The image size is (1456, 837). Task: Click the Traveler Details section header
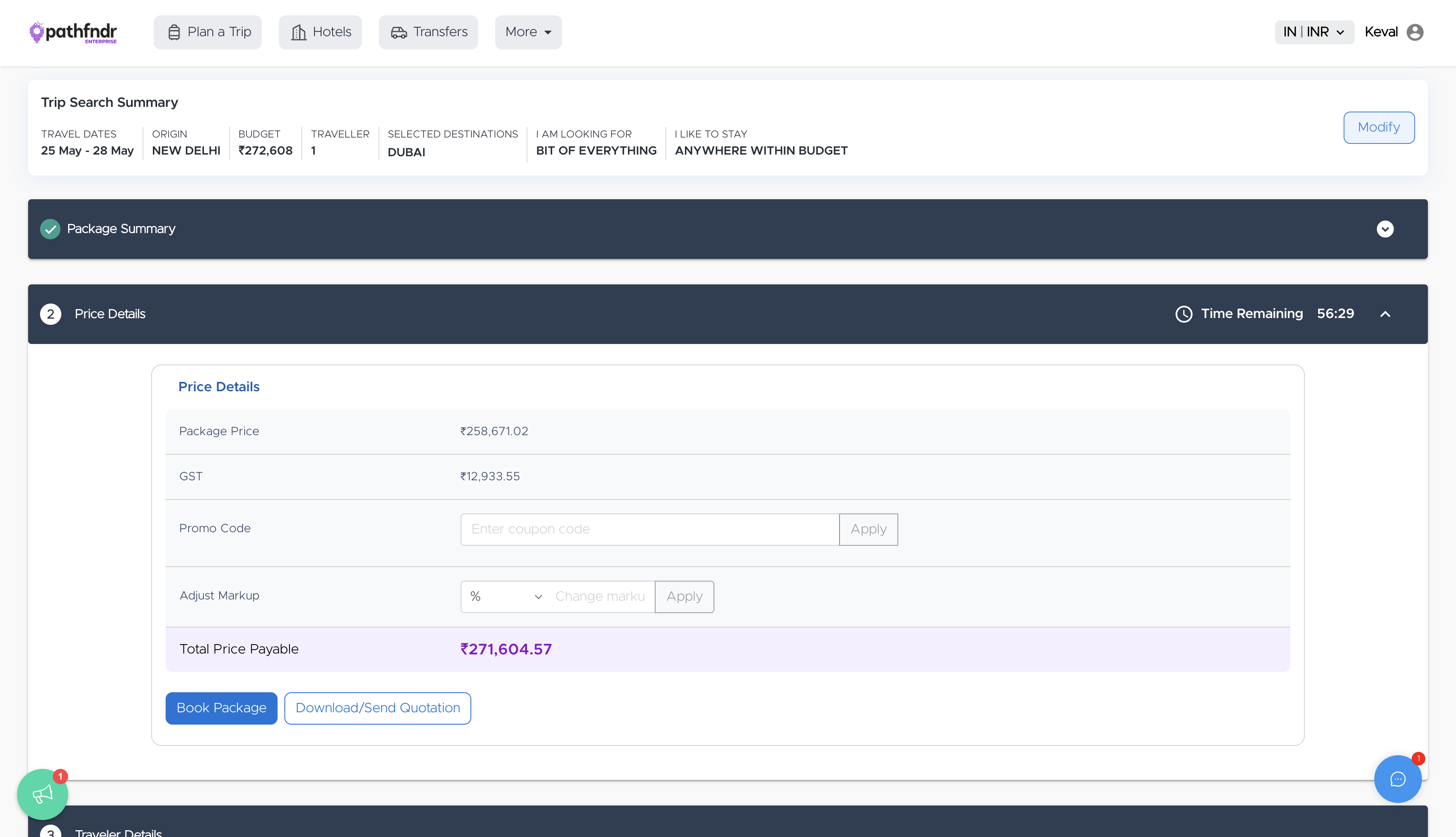click(727, 822)
